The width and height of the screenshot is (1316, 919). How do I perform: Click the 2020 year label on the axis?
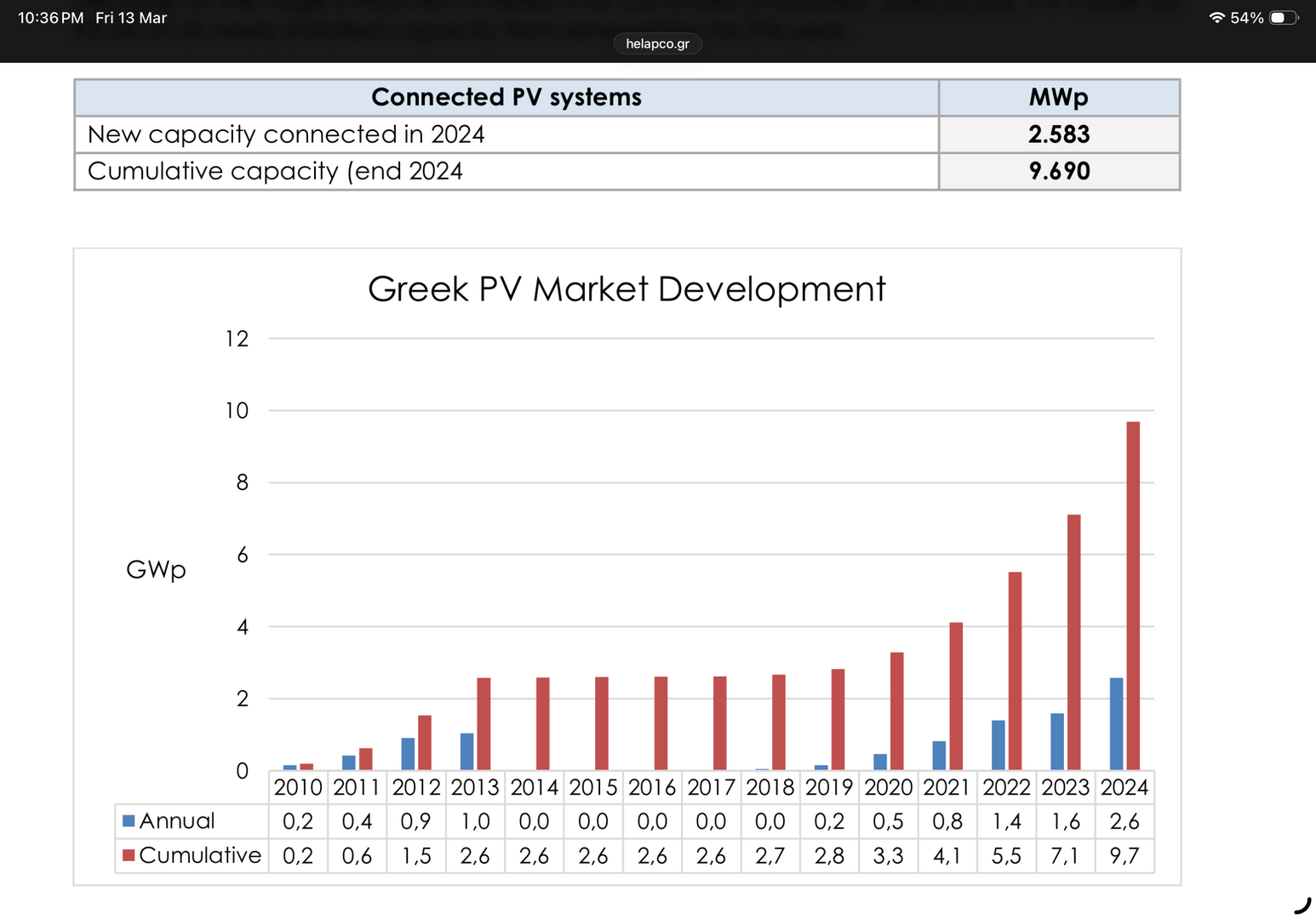tap(888, 787)
